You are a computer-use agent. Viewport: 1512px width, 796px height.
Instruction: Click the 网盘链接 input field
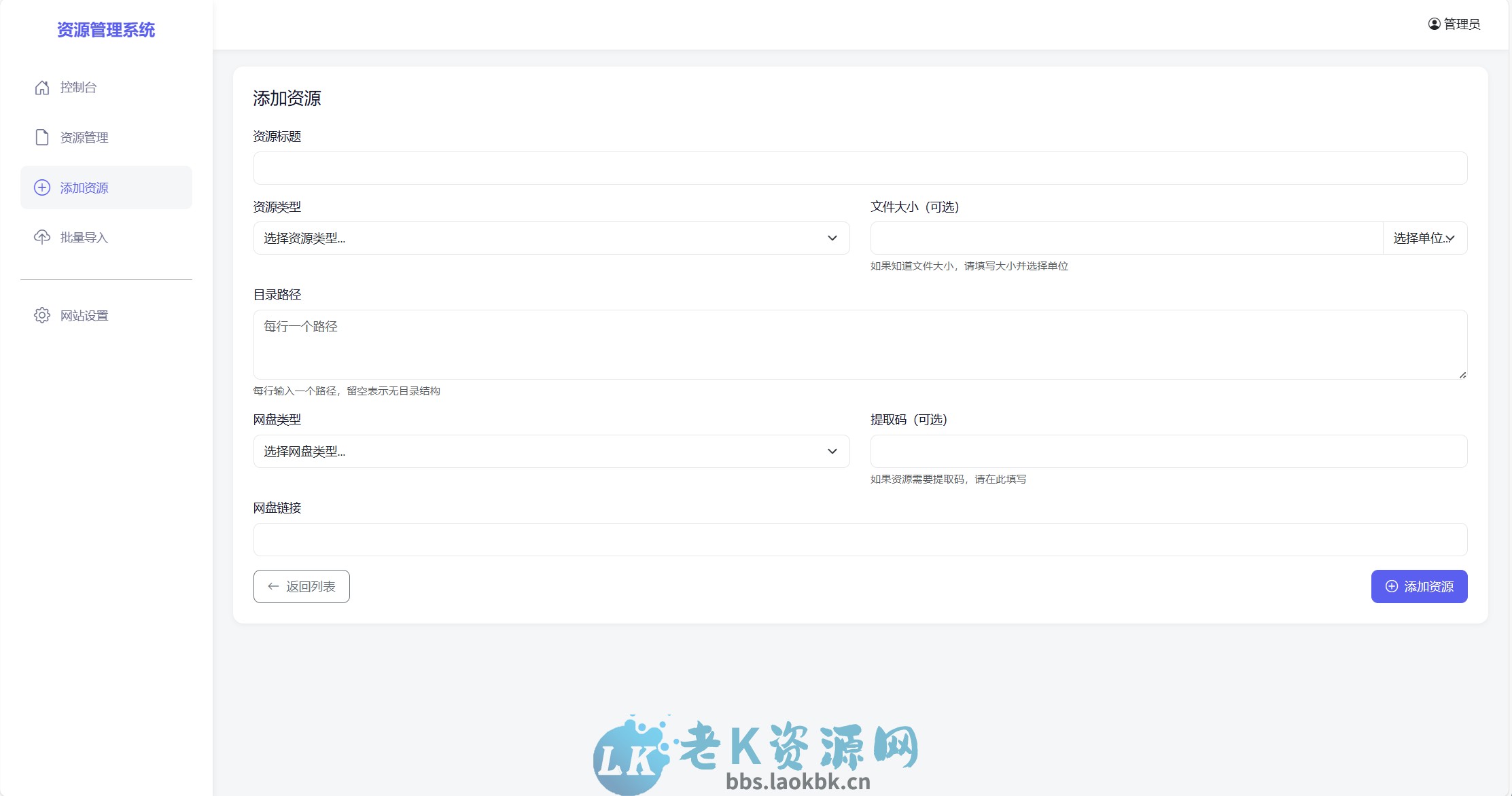860,539
